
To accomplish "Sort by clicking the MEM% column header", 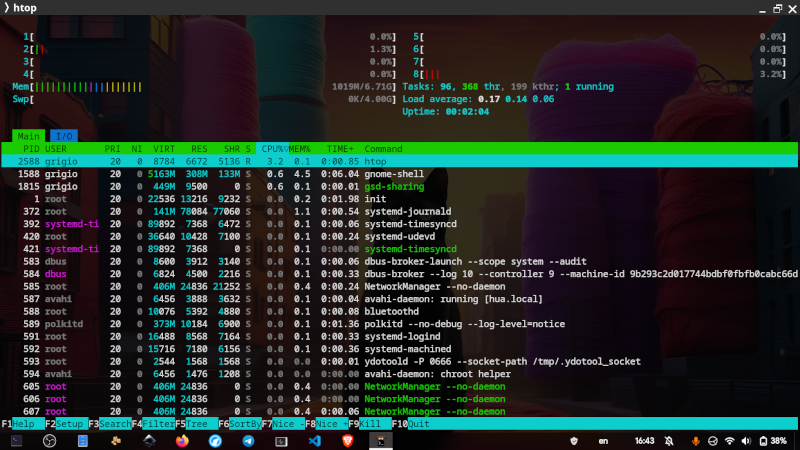I will pyautogui.click(x=301, y=149).
